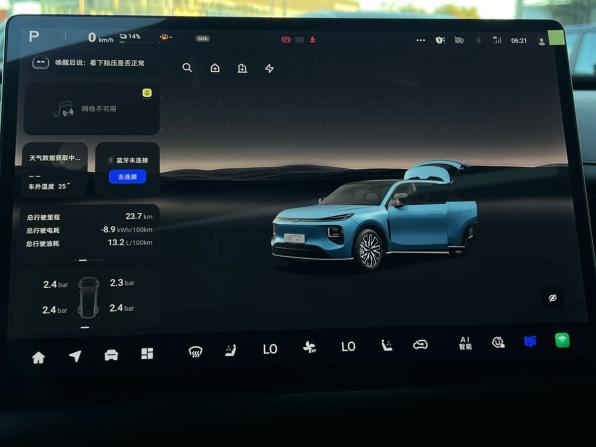Tap the Bluetooth status icon
Viewport: 596px width, 447px height.
[x=479, y=40]
